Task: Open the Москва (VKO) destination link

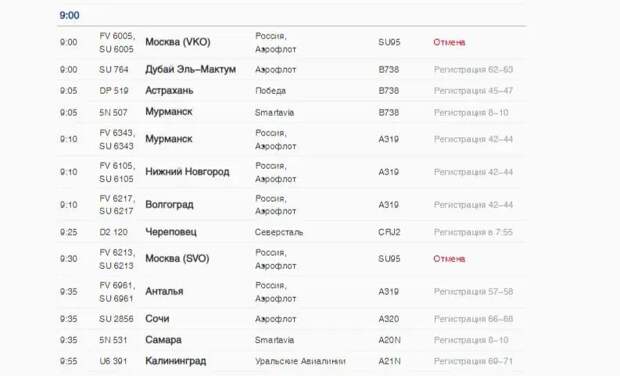Action: (x=178, y=42)
